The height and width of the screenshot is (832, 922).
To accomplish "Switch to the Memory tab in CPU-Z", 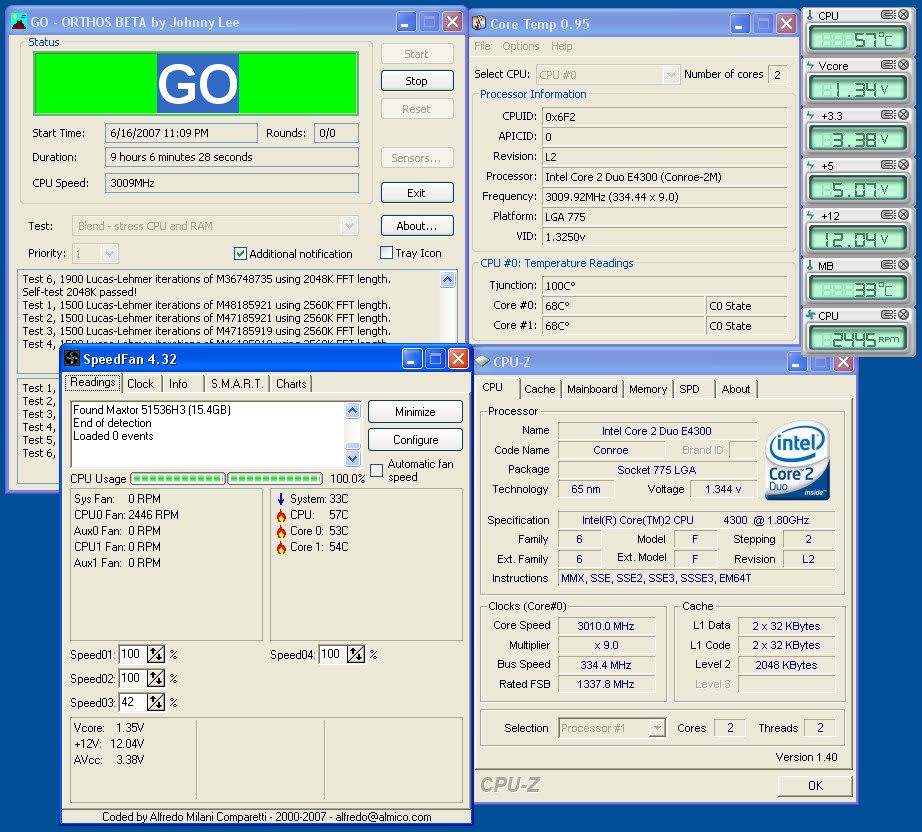I will 647,389.
